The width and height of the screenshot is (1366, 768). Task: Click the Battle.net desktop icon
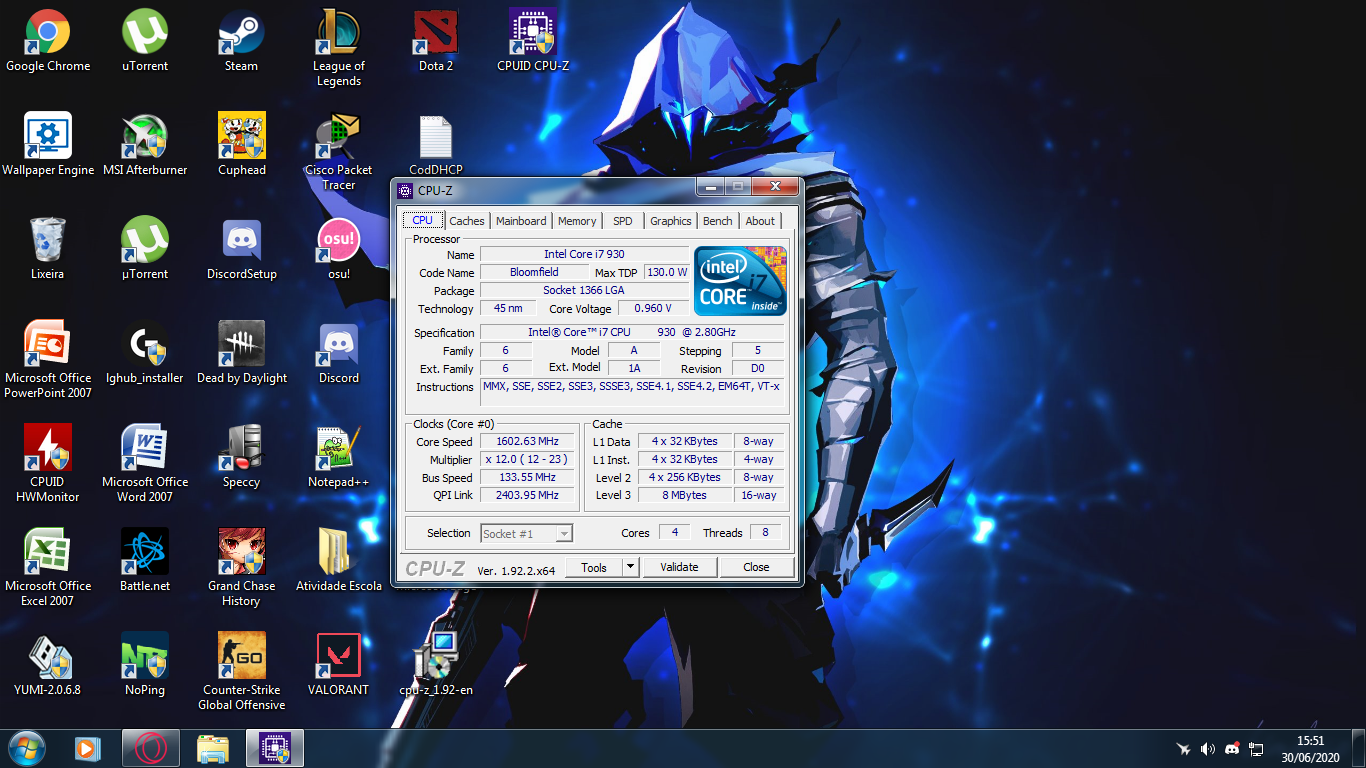tap(145, 562)
